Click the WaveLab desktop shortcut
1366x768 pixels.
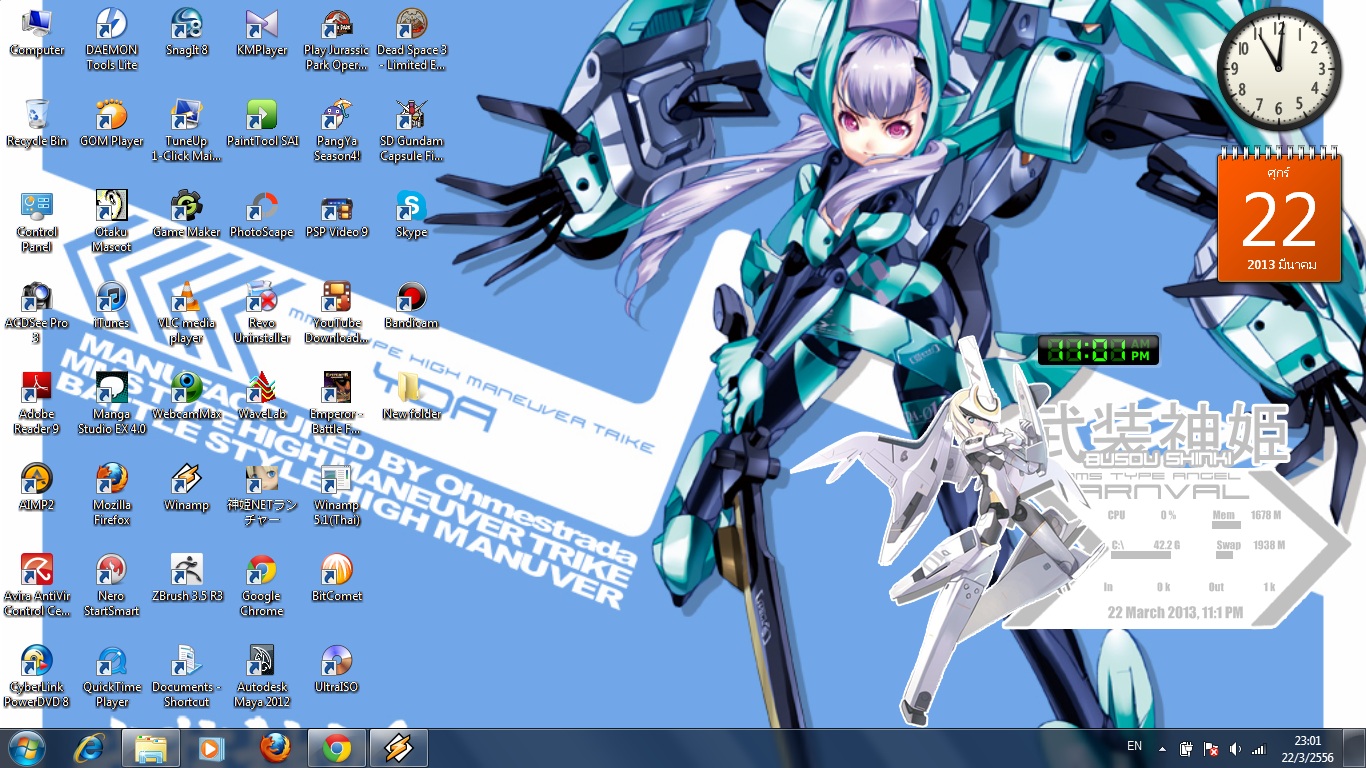[262, 397]
